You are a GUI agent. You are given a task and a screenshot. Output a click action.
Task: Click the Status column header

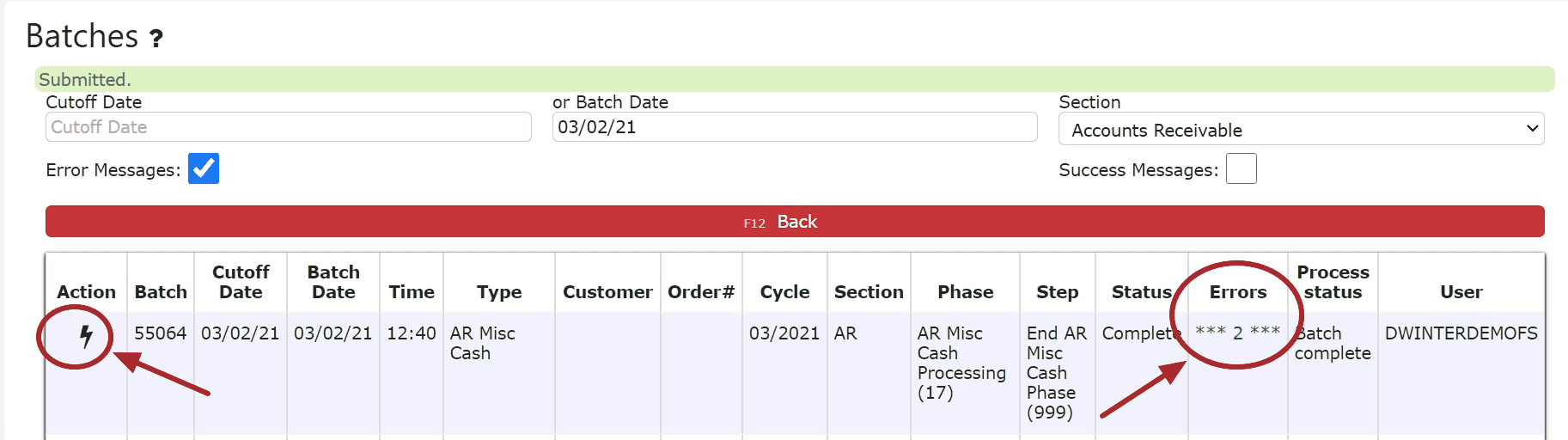(x=1141, y=292)
